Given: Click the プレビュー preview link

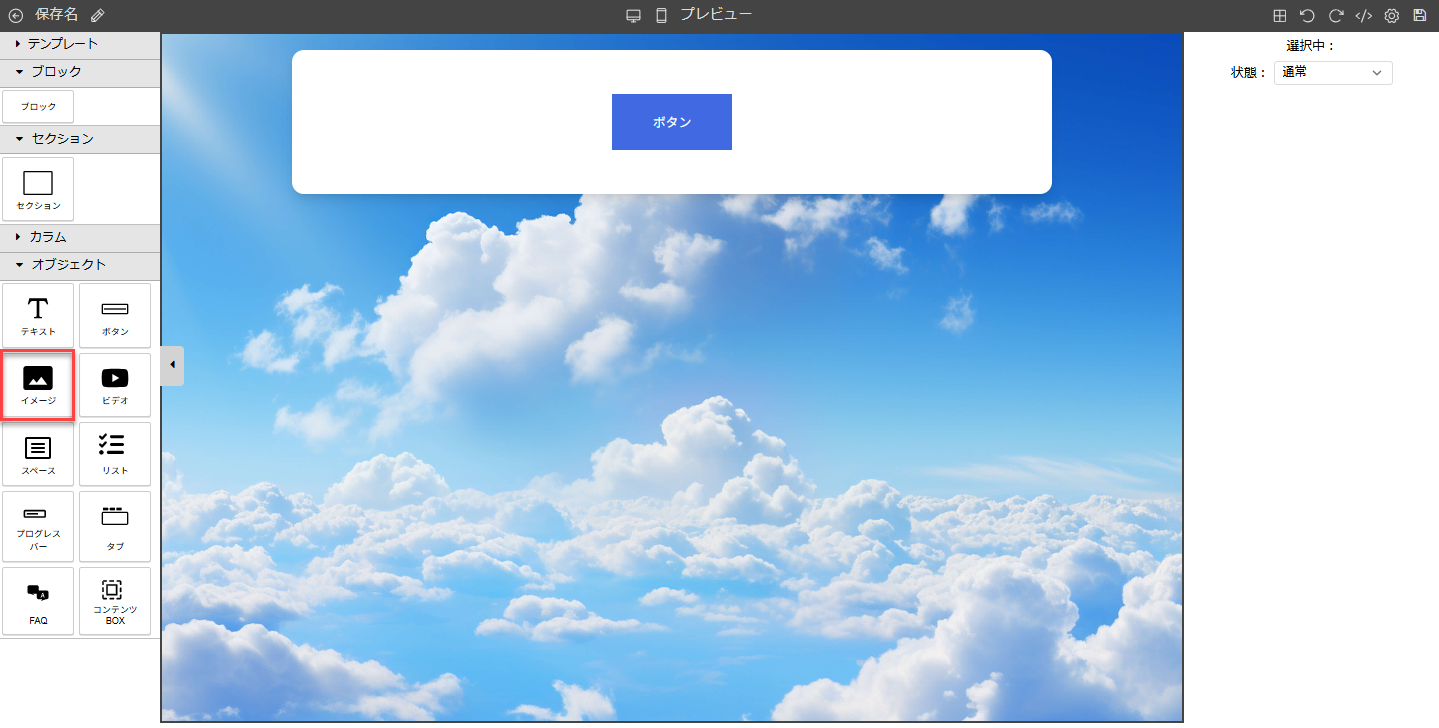Looking at the screenshot, I should click(x=716, y=15).
